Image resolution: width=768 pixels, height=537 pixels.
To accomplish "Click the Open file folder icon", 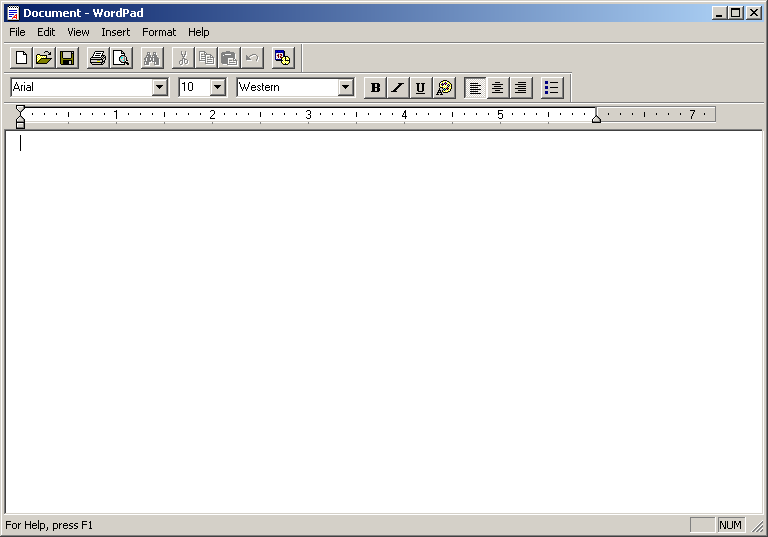I will point(43,58).
